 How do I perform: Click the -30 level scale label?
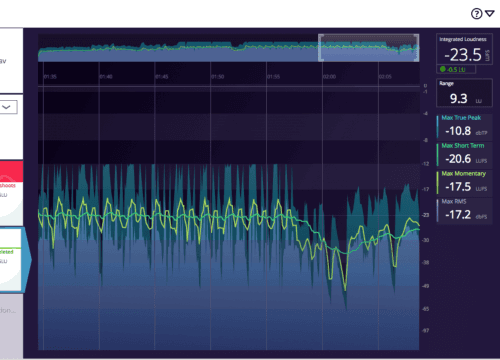(425, 240)
